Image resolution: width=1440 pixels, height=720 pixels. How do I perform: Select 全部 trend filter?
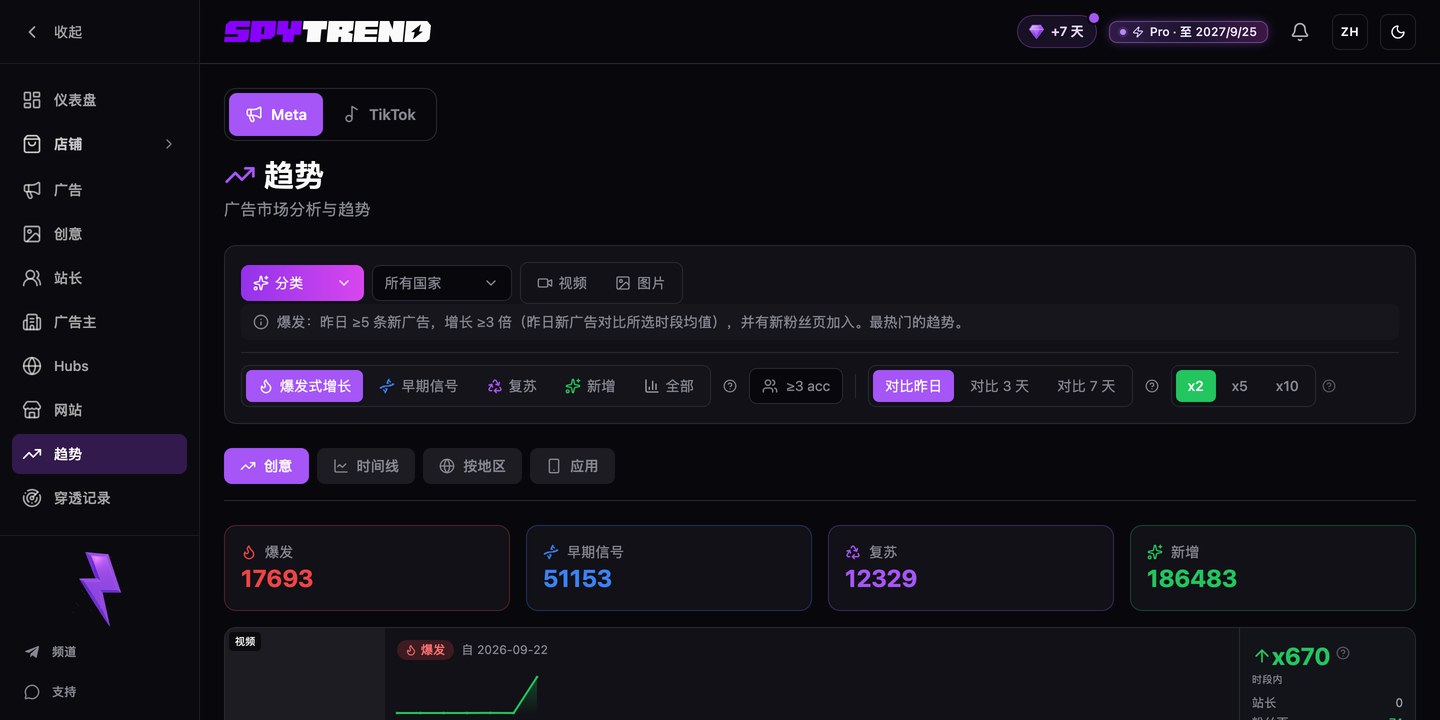coord(669,386)
